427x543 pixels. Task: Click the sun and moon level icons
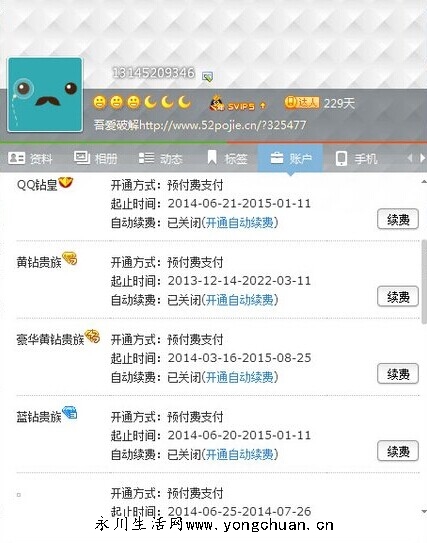click(142, 103)
